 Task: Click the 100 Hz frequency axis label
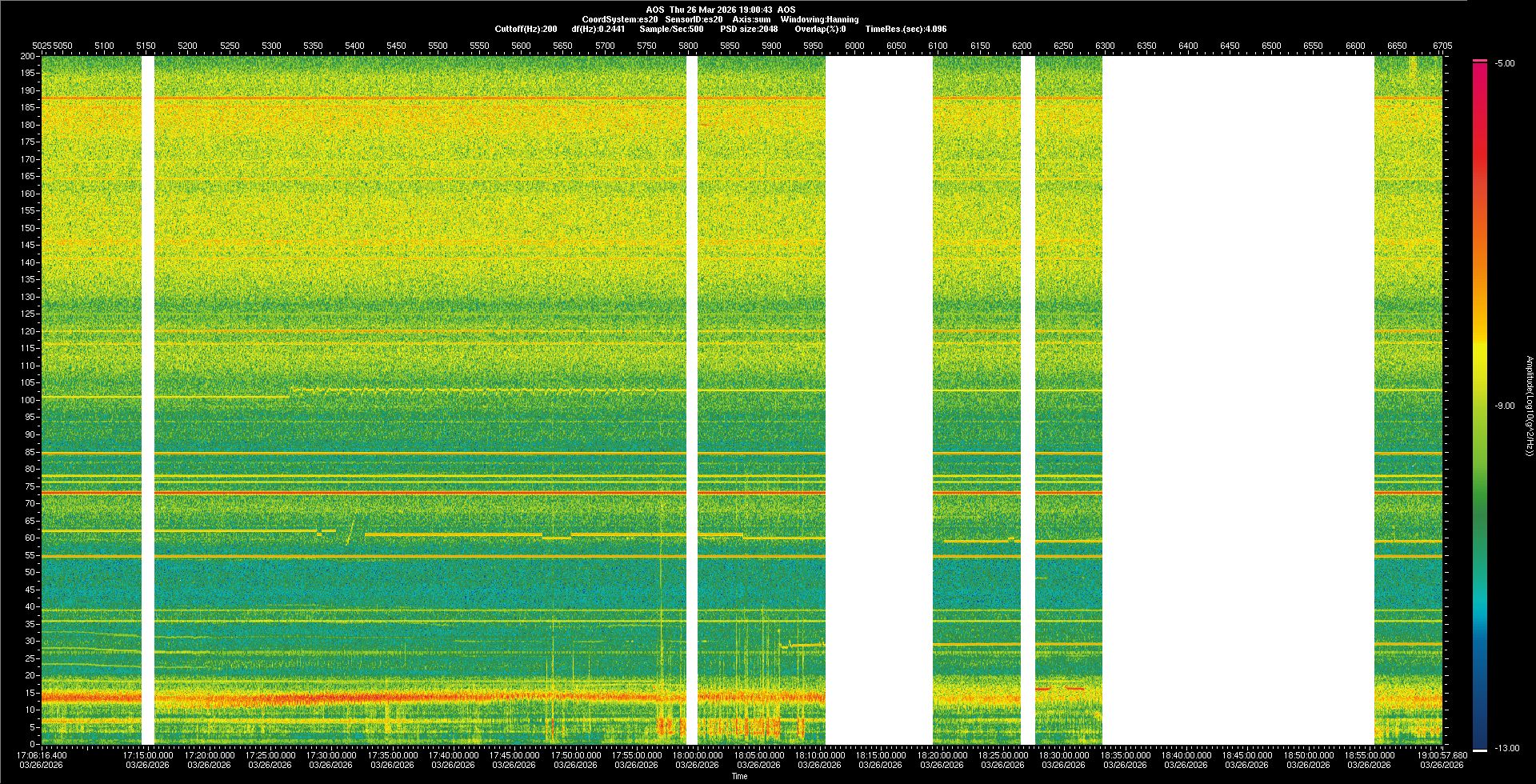pyautogui.click(x=29, y=400)
